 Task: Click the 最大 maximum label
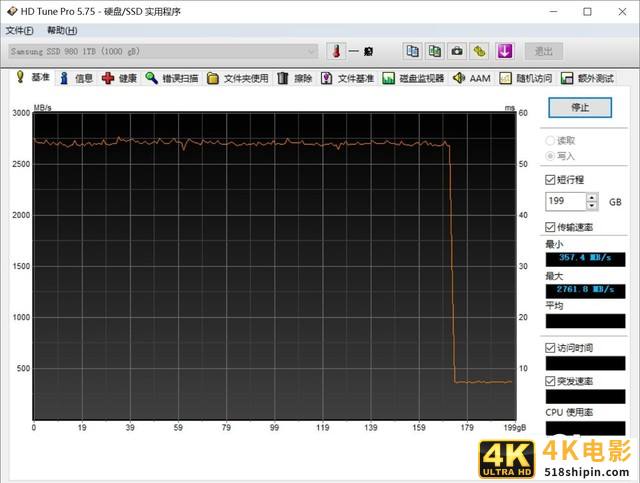554,276
